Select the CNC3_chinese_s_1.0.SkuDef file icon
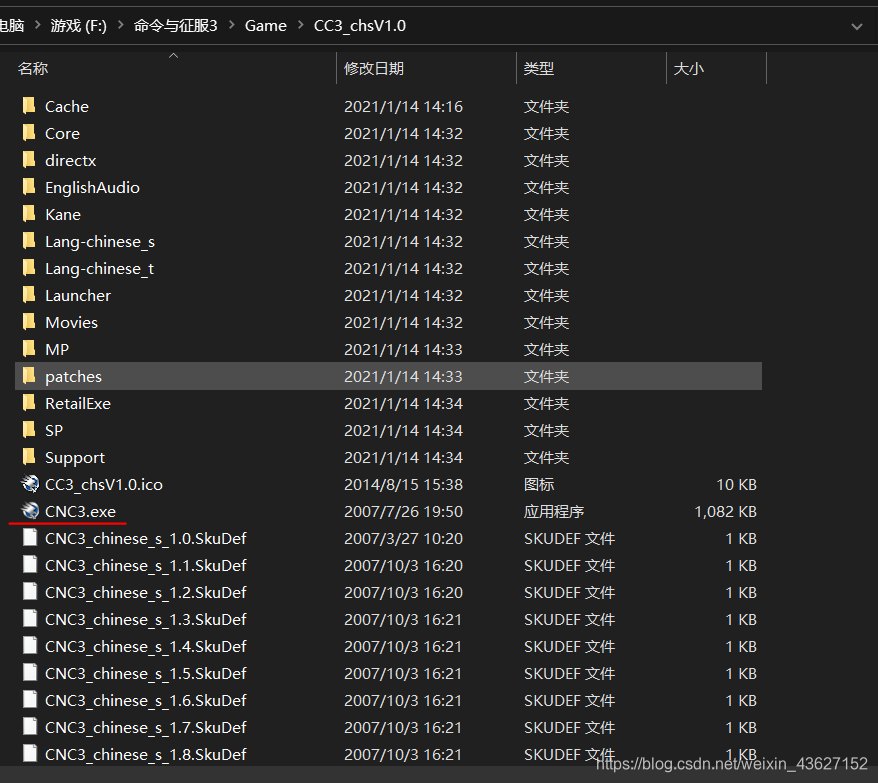Screen dimensions: 878x783 pyautogui.click(x=30, y=538)
